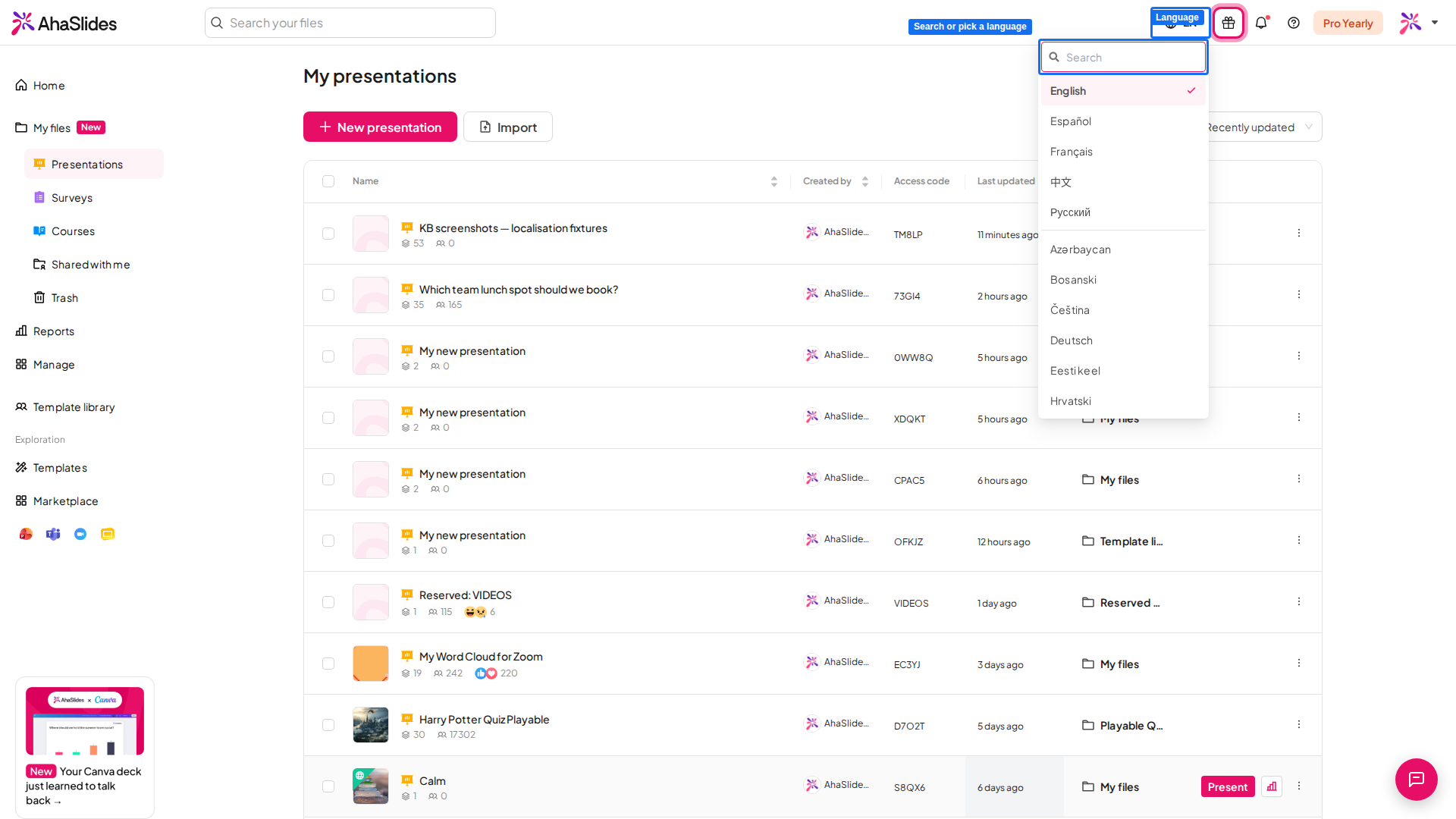This screenshot has height=819, width=1456.
Task: Open more options for KB screenshots row
Action: click(1298, 233)
